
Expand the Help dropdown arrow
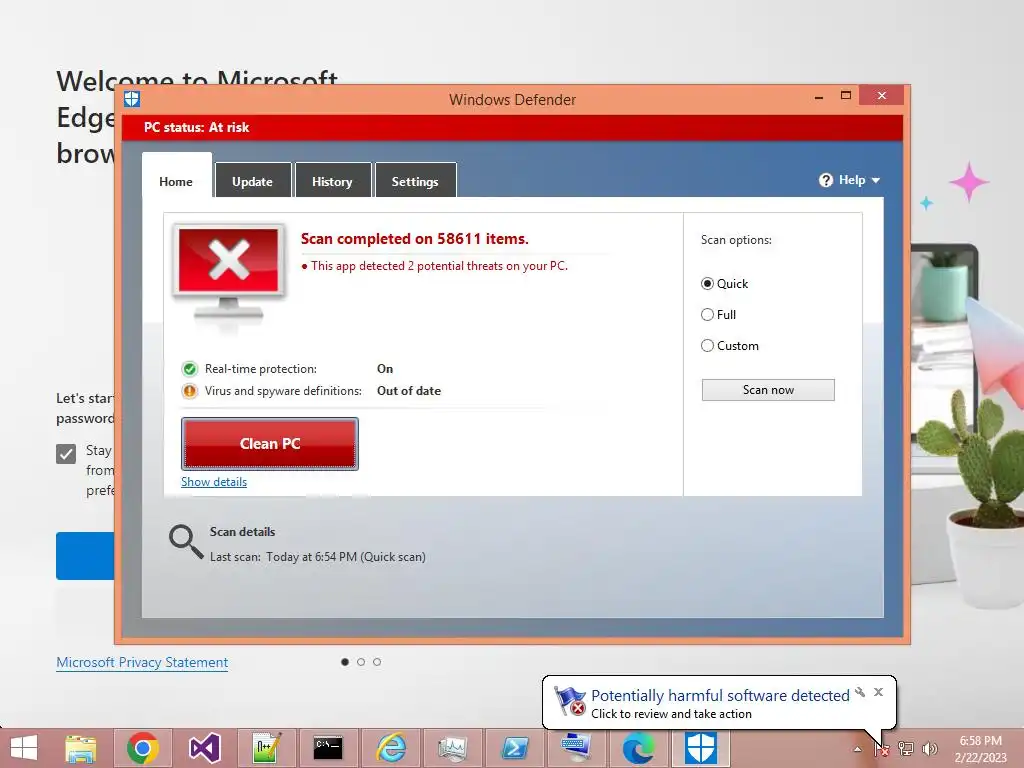[876, 181]
